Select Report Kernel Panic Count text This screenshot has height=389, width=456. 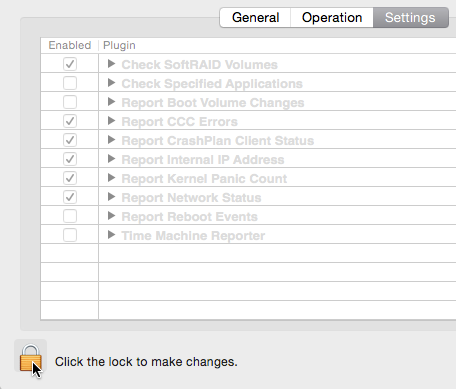[204, 179]
